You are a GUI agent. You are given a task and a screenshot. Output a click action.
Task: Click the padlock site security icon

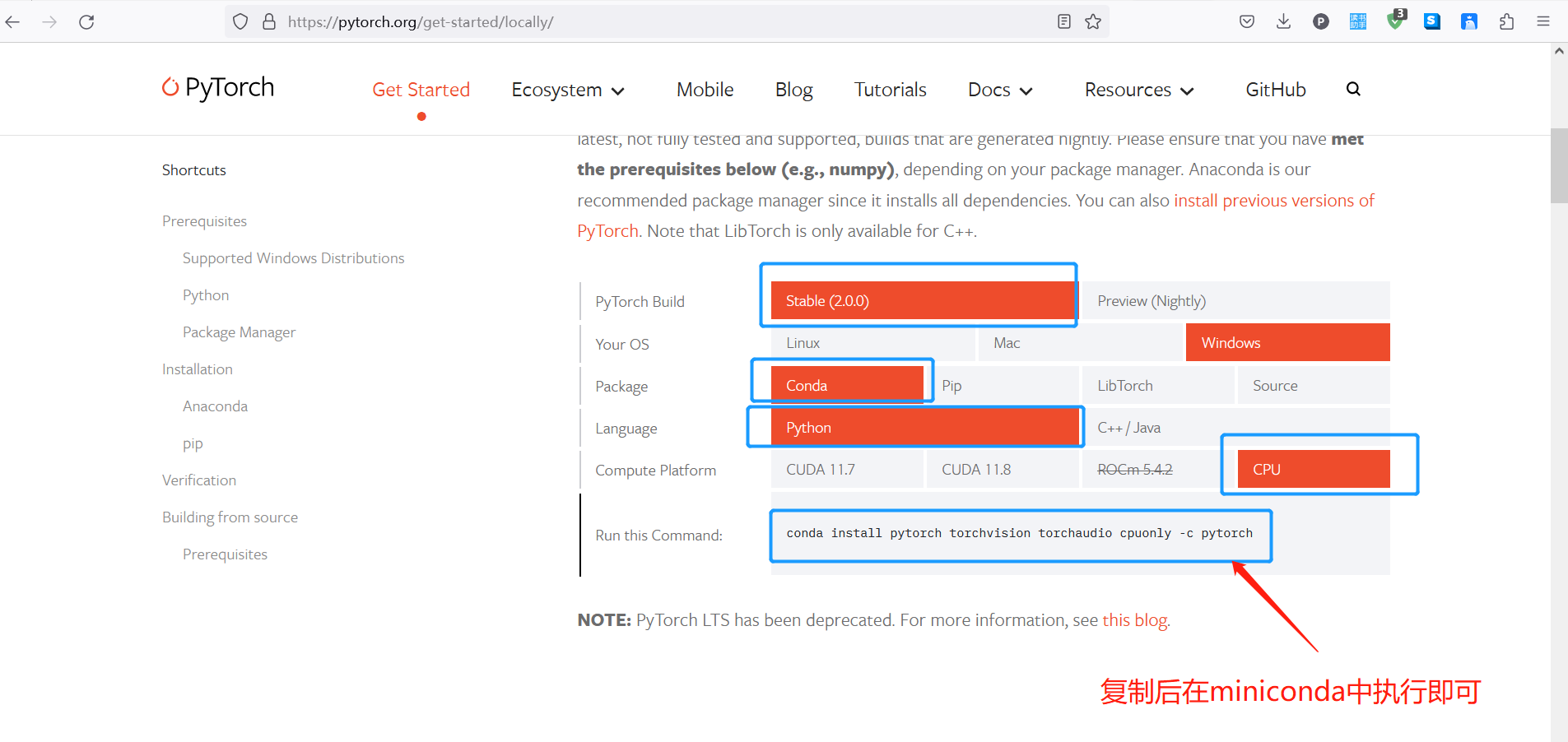268,21
